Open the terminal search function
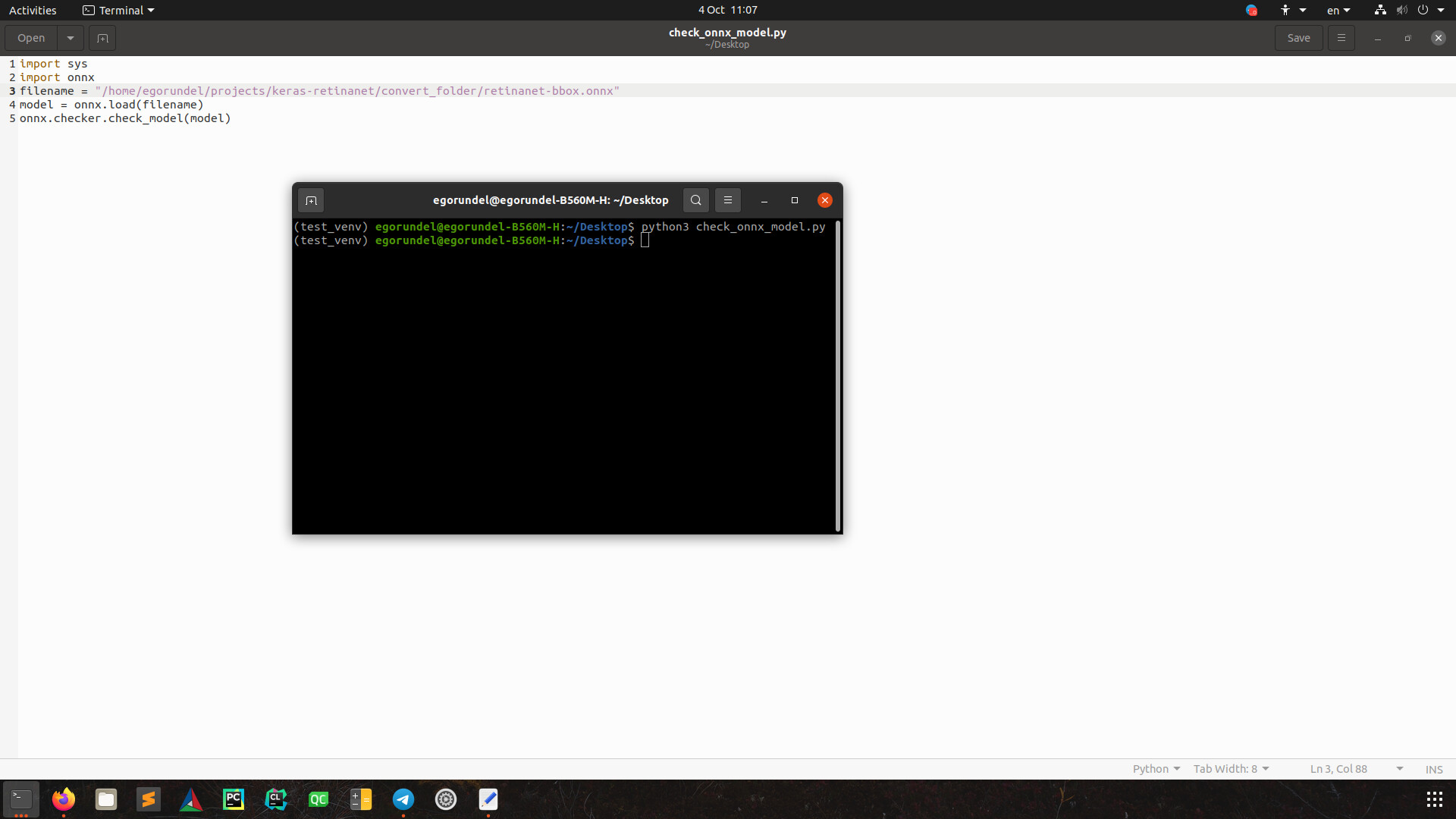The width and height of the screenshot is (1456, 819). 695,200
